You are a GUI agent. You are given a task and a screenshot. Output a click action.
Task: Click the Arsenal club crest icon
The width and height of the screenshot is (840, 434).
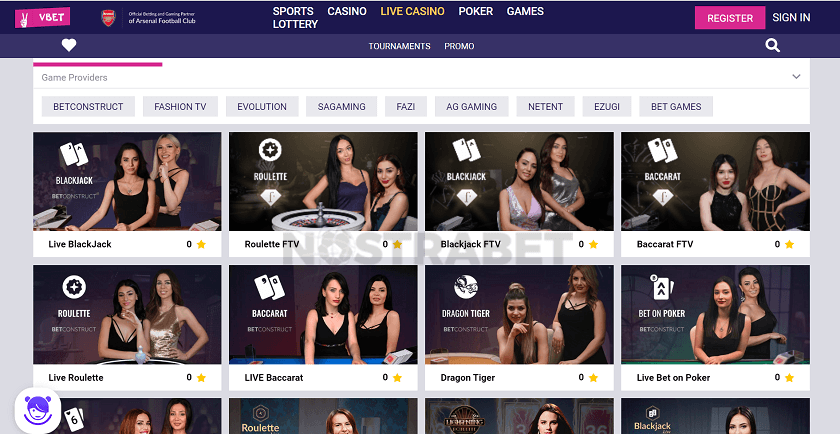(108, 18)
